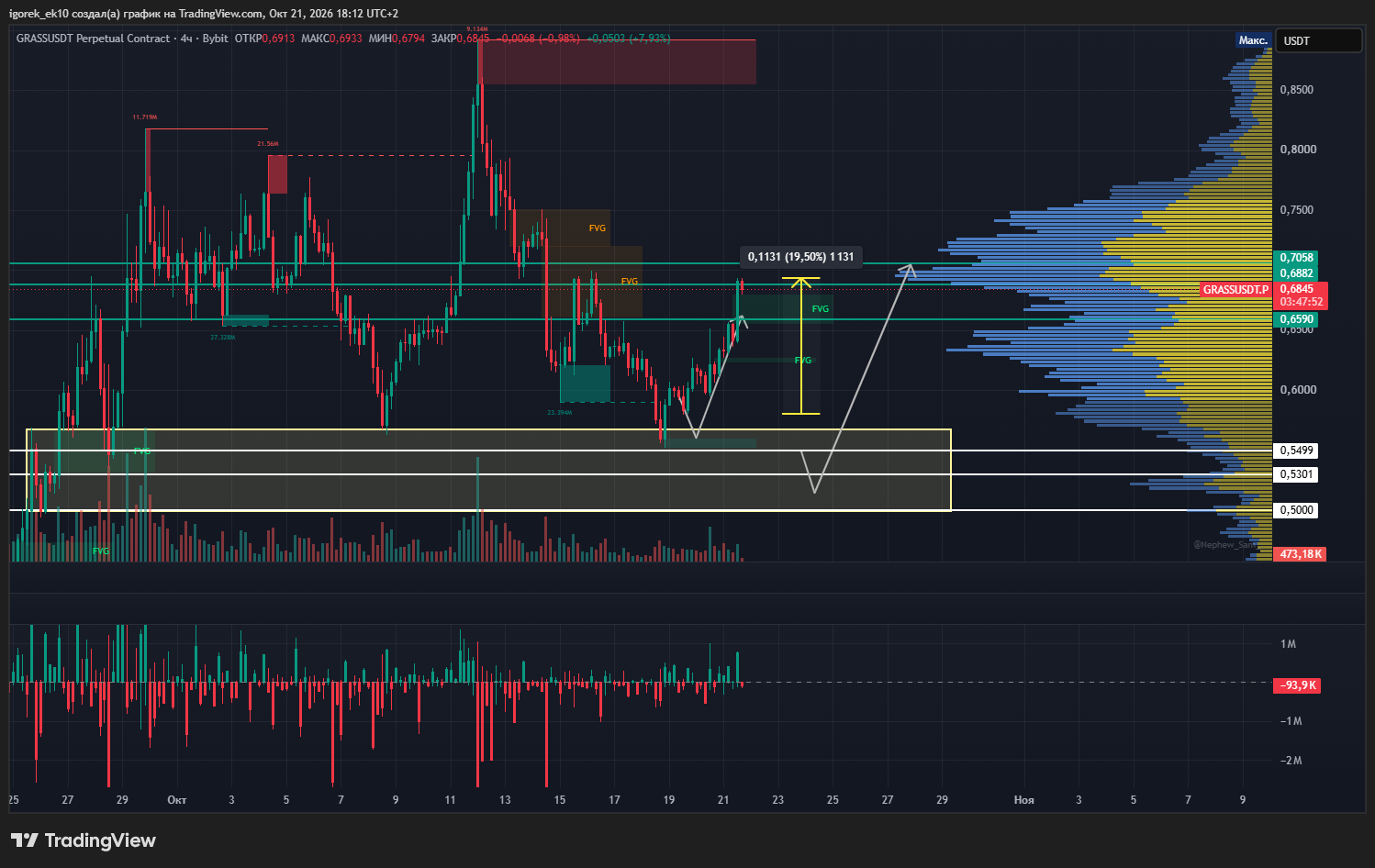Viewport: 1375px width, 868px height.
Task: Click the 0,7500 price axis tick
Action: pyautogui.click(x=1296, y=210)
